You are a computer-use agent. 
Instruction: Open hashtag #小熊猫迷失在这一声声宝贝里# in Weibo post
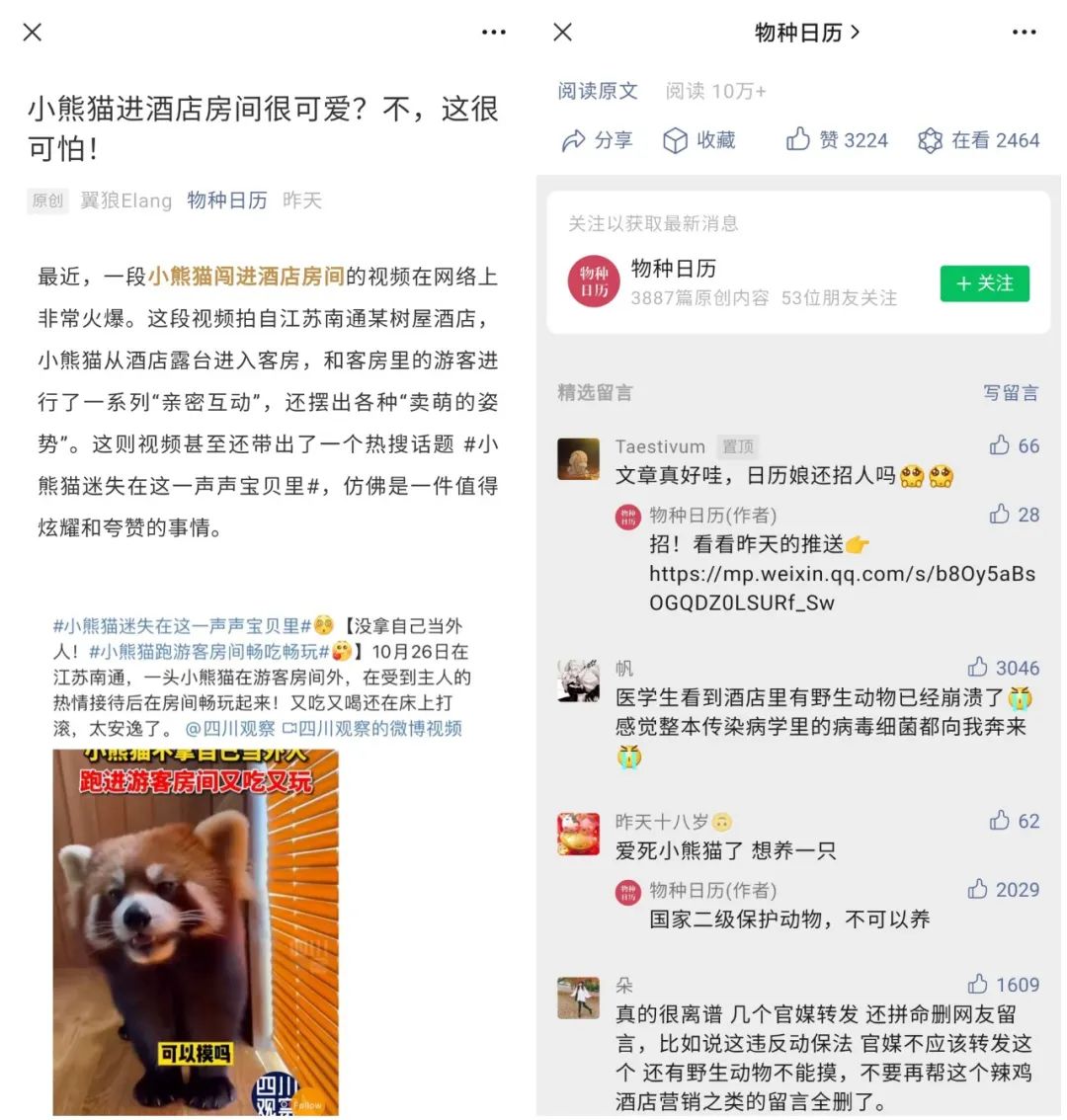(182, 626)
